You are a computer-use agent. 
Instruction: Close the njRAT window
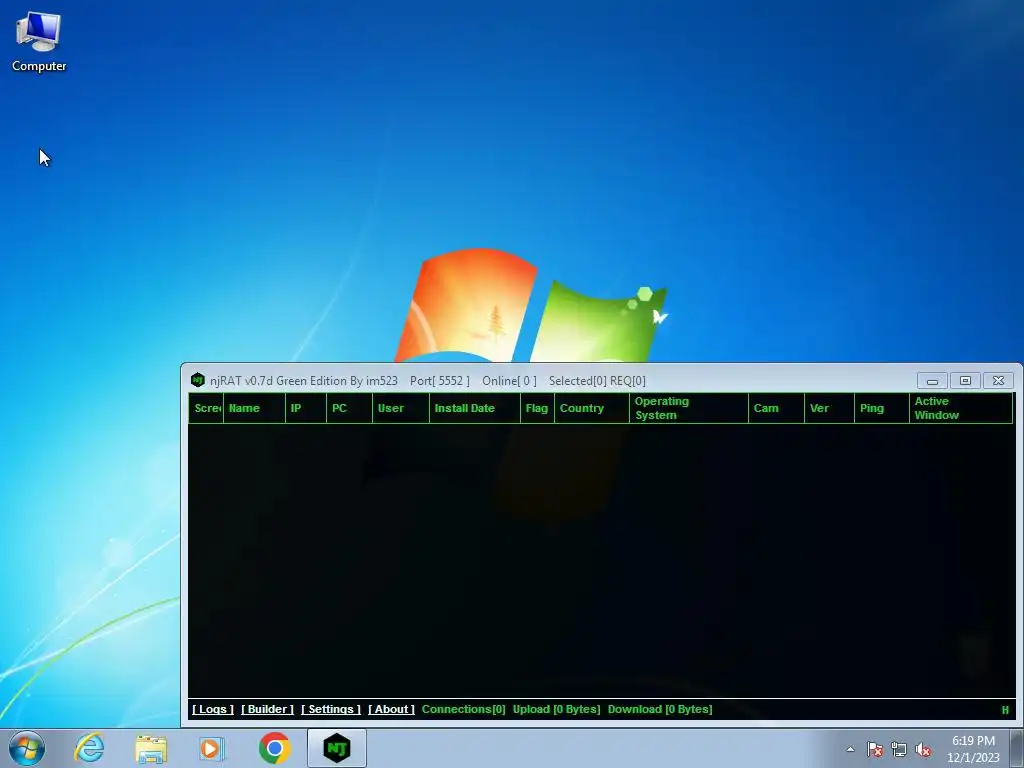[x=998, y=381]
